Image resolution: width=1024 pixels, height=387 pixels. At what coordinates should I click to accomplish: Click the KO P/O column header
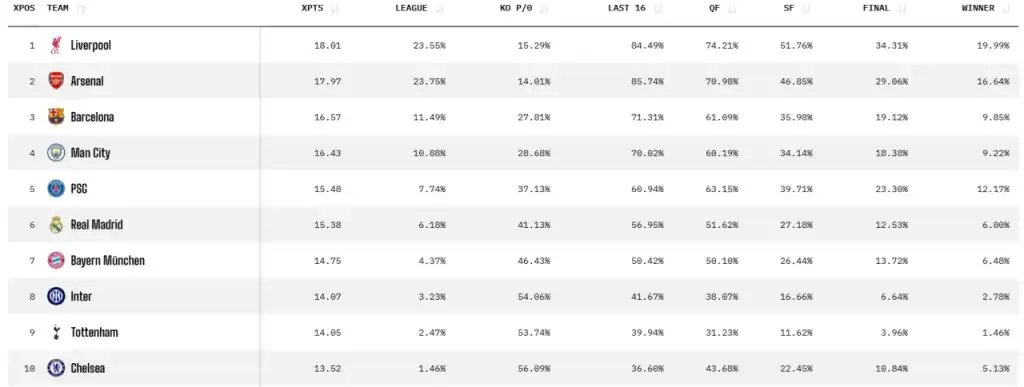[524, 8]
